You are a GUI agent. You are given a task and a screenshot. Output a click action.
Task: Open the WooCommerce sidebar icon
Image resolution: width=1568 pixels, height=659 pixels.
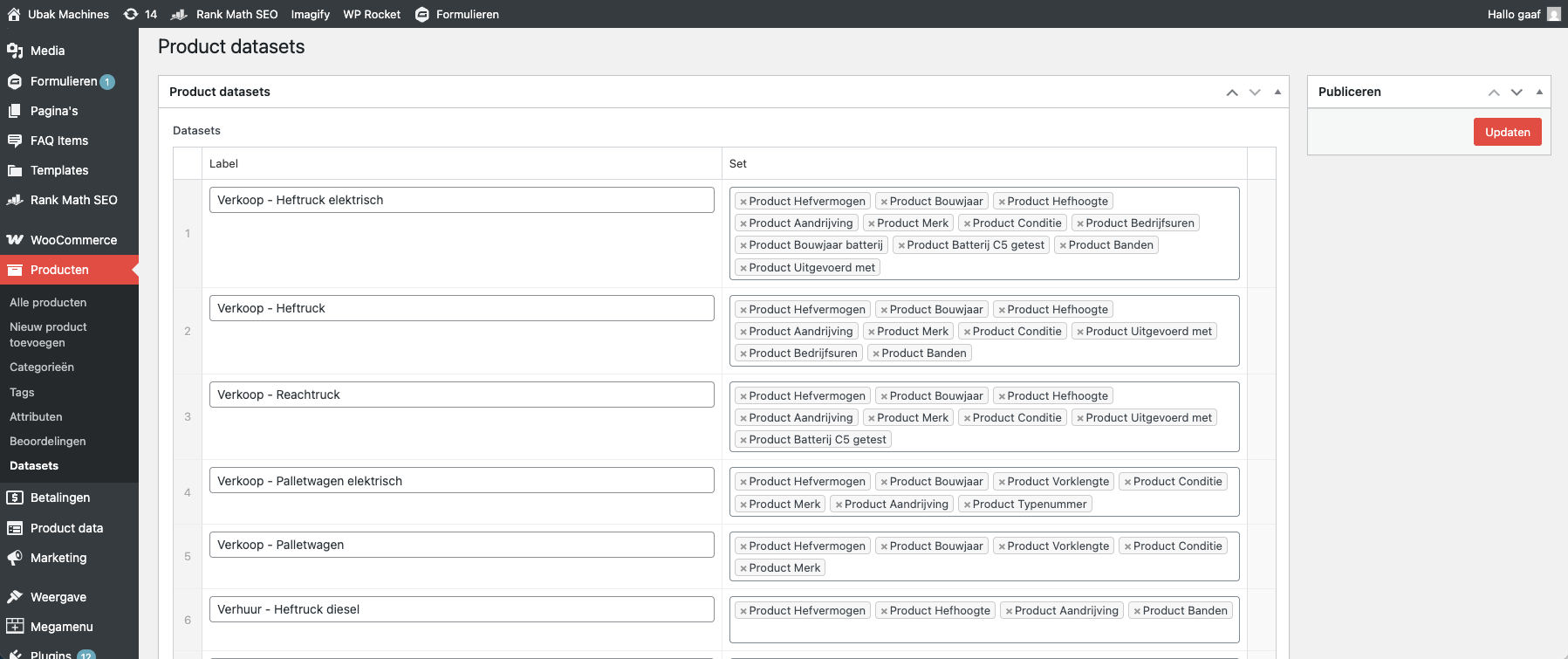(15, 240)
